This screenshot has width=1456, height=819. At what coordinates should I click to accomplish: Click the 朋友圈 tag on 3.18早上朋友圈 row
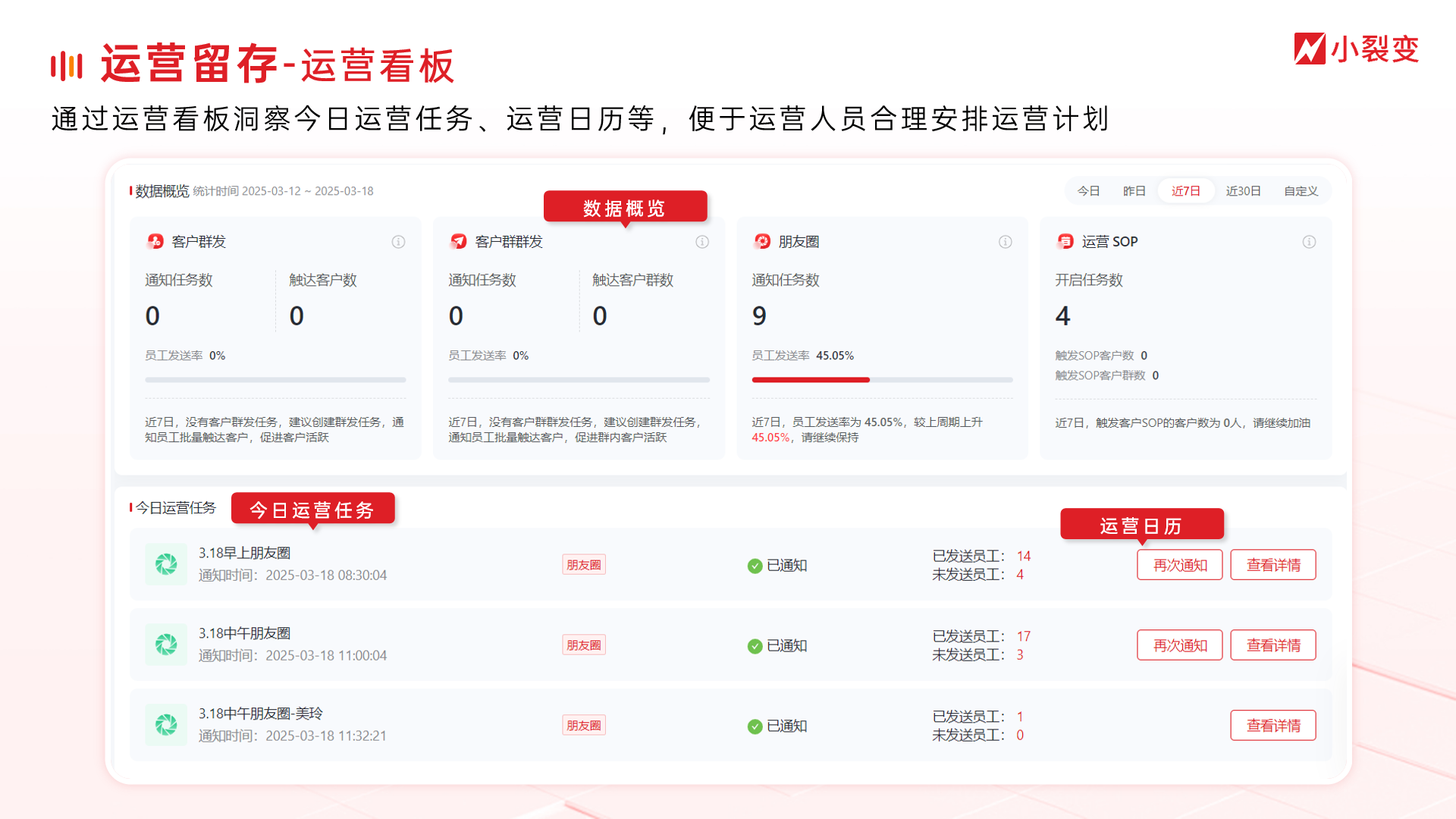(x=583, y=564)
